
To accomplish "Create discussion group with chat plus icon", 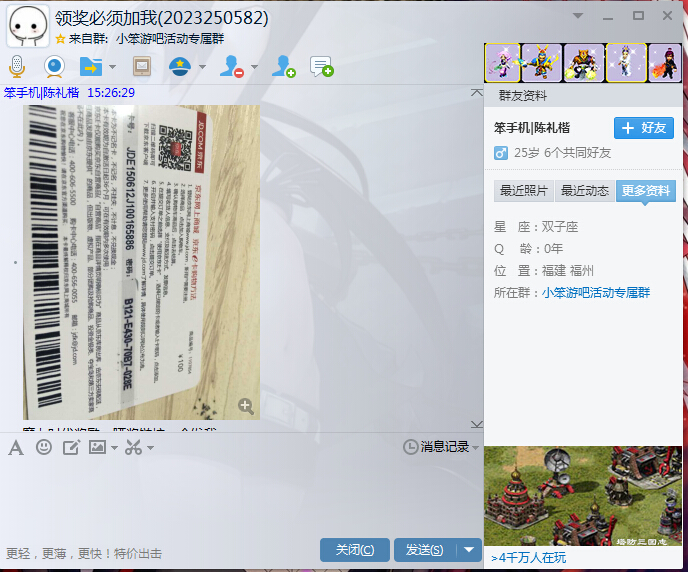I will [322, 67].
